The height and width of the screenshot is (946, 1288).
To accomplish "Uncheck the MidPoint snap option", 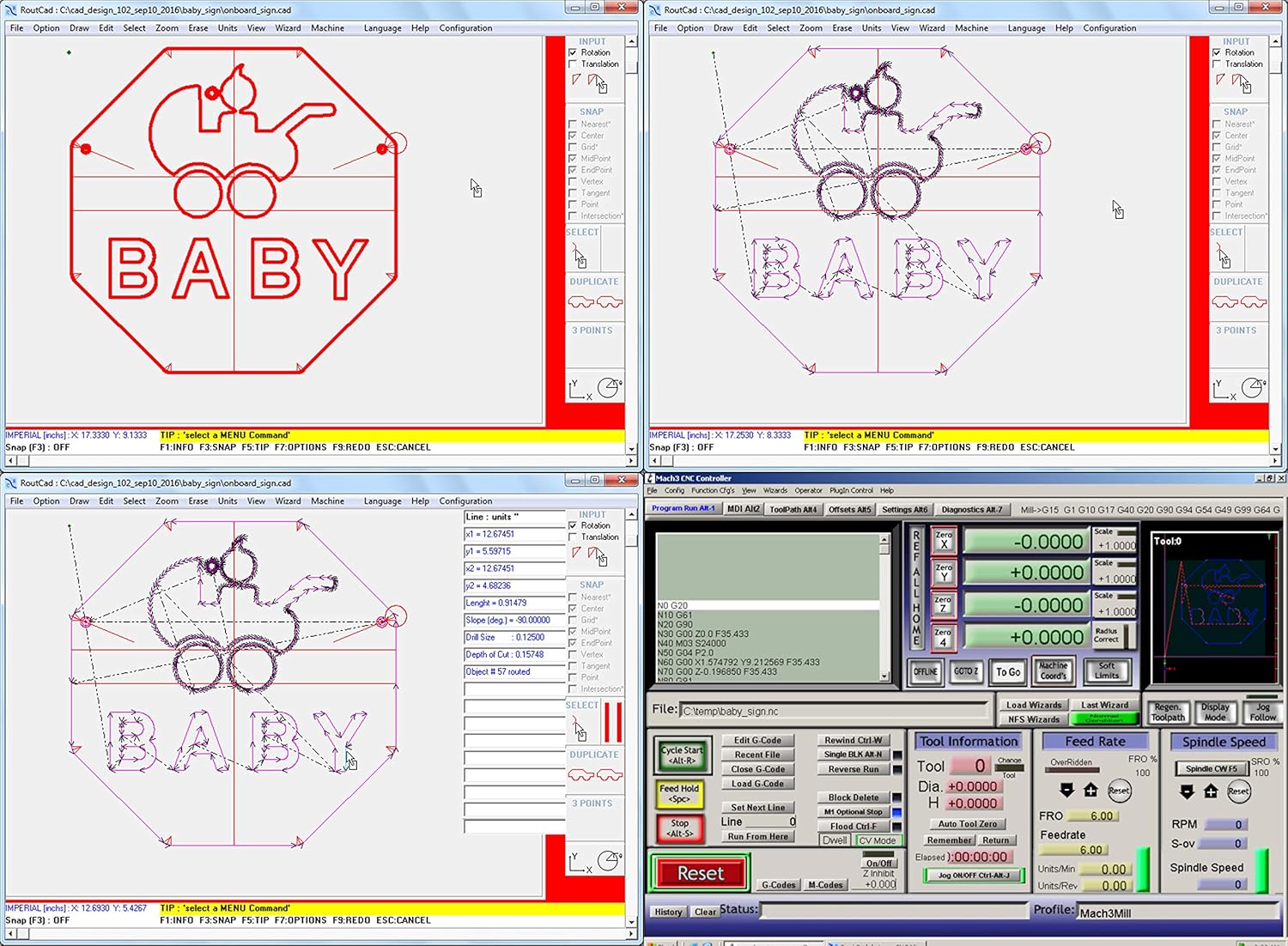I will click(573, 158).
